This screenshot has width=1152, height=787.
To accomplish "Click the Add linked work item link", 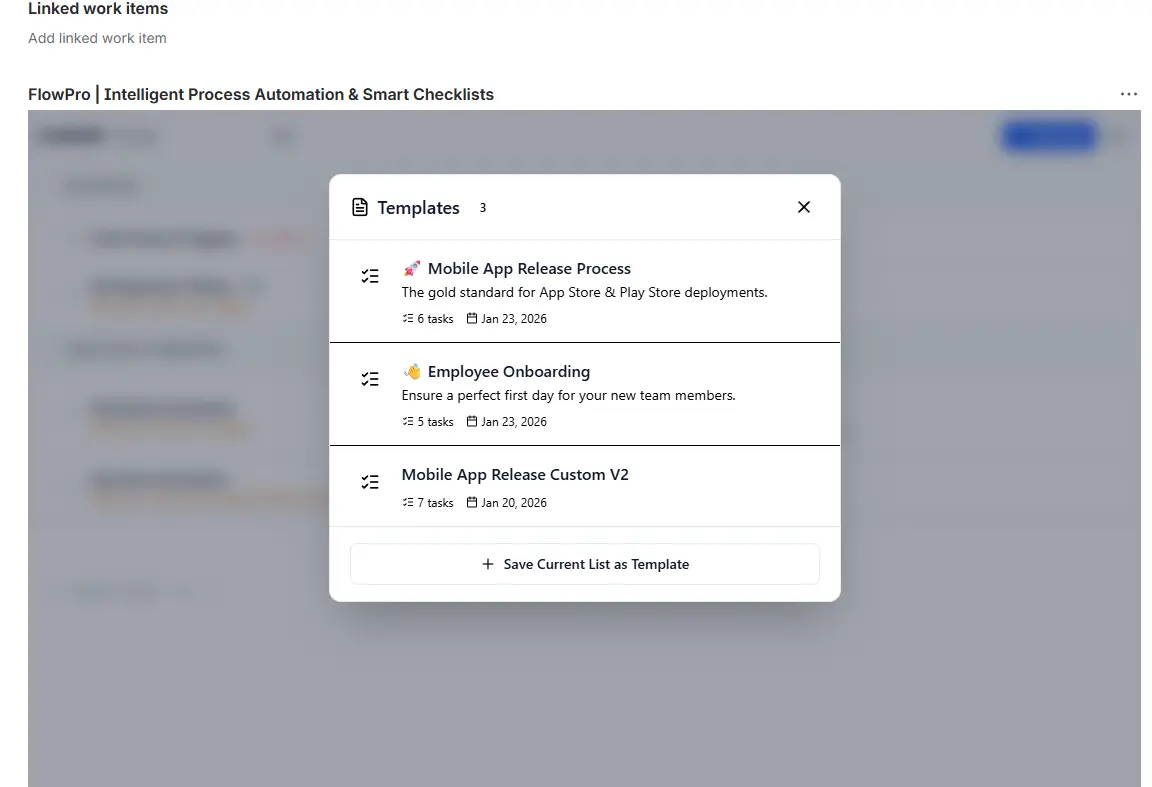I will click(x=97, y=38).
